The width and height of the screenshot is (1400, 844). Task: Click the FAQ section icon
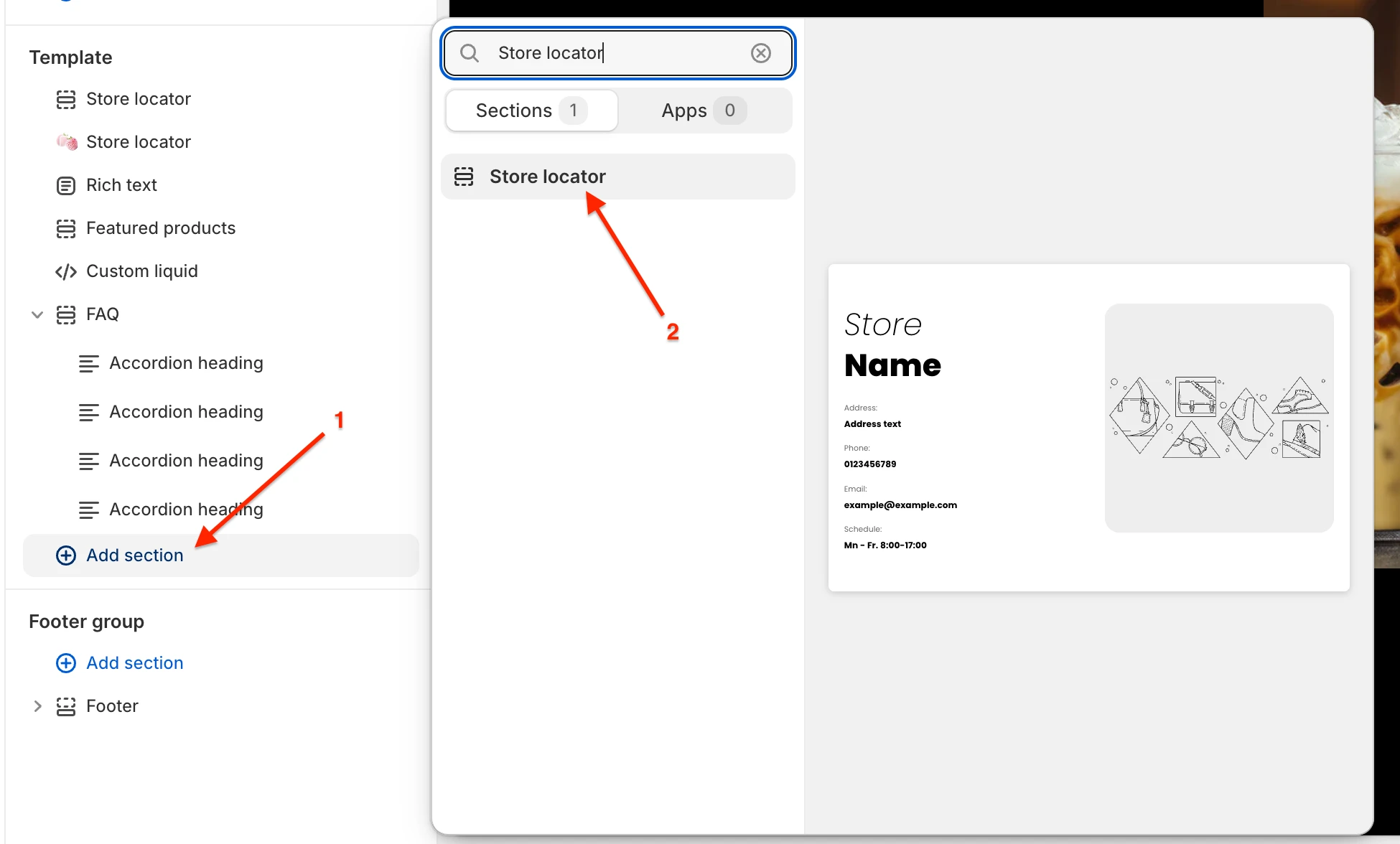pos(66,314)
